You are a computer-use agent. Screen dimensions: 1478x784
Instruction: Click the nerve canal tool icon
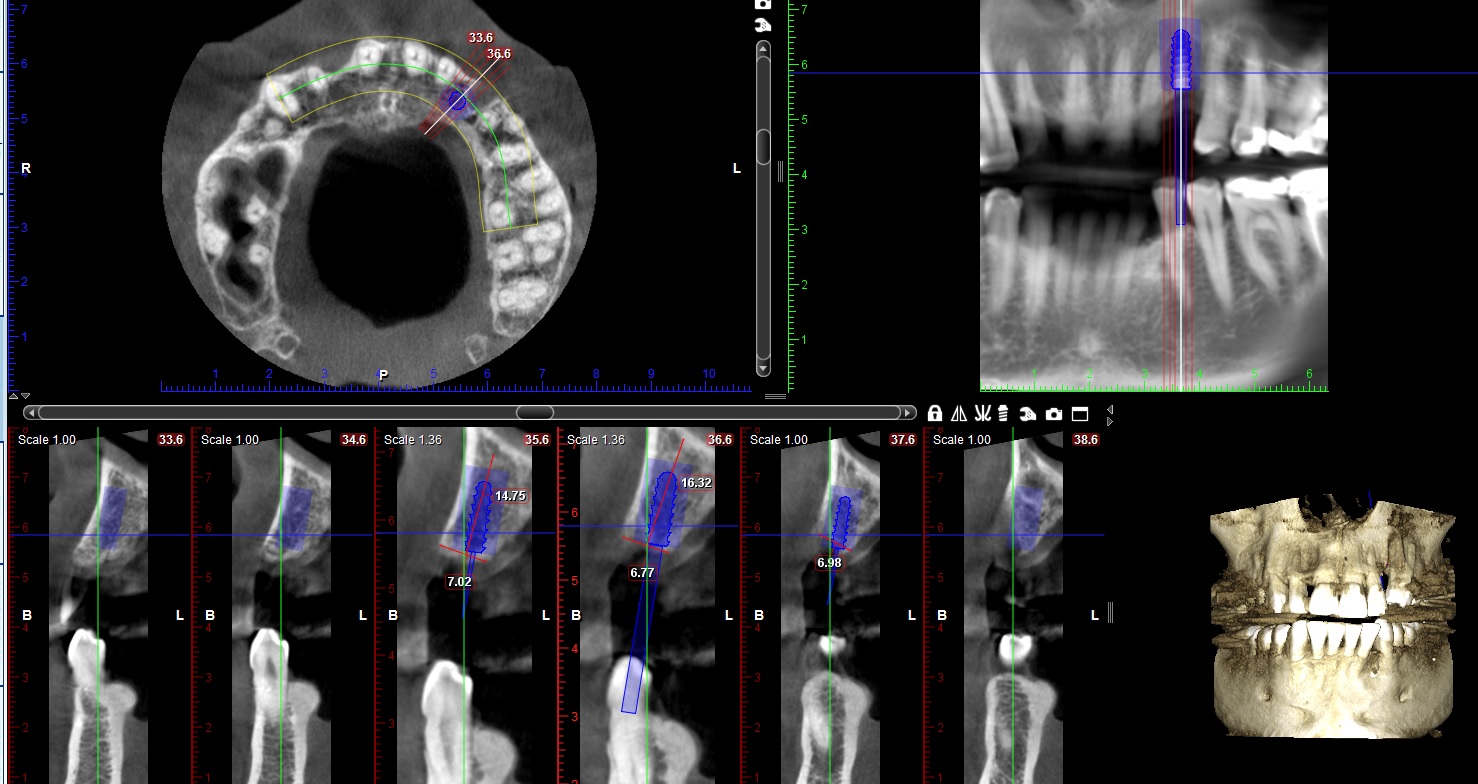tap(982, 413)
